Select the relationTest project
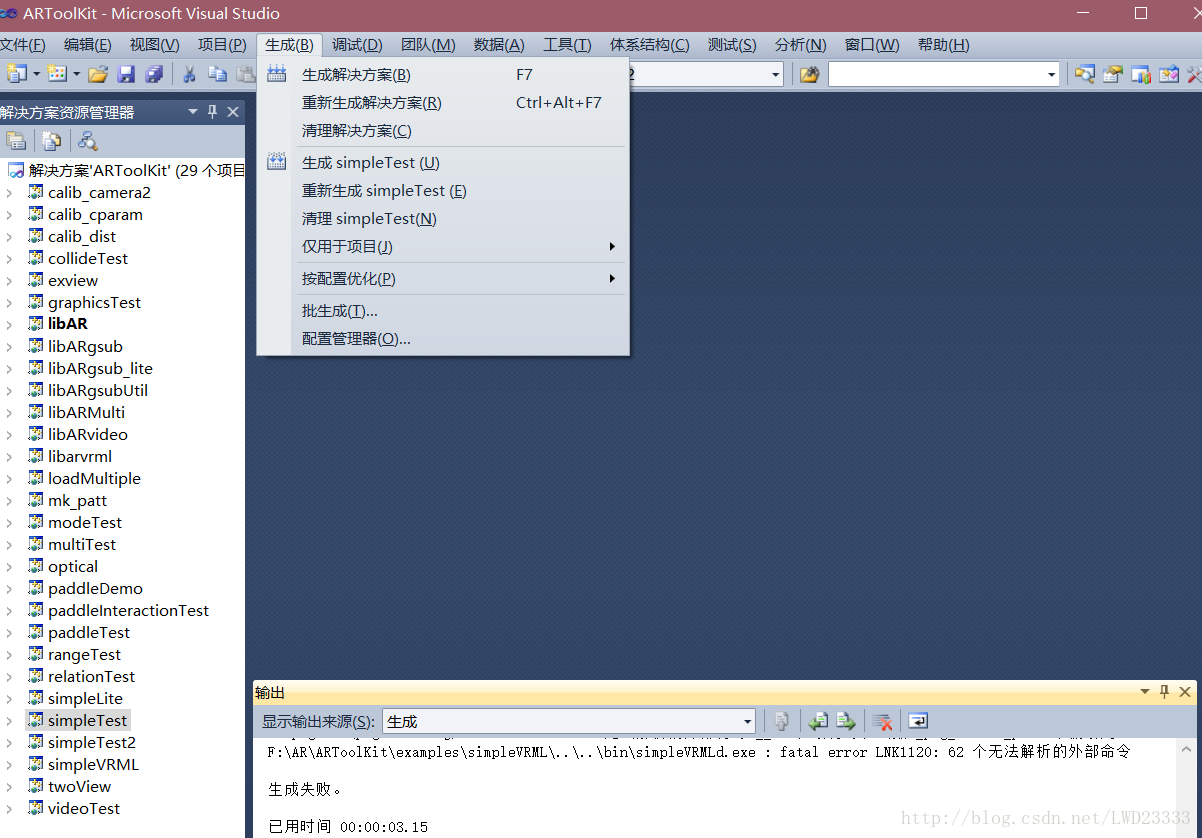1202x838 pixels. [91, 676]
